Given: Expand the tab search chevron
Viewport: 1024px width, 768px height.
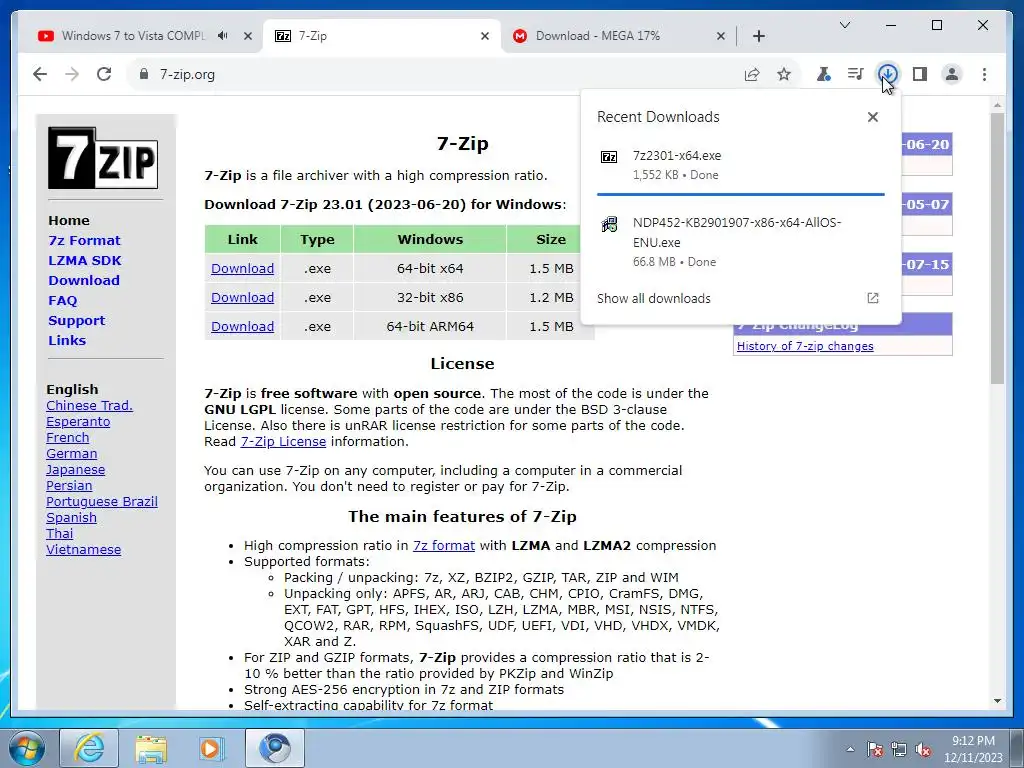Looking at the screenshot, I should point(844,25).
